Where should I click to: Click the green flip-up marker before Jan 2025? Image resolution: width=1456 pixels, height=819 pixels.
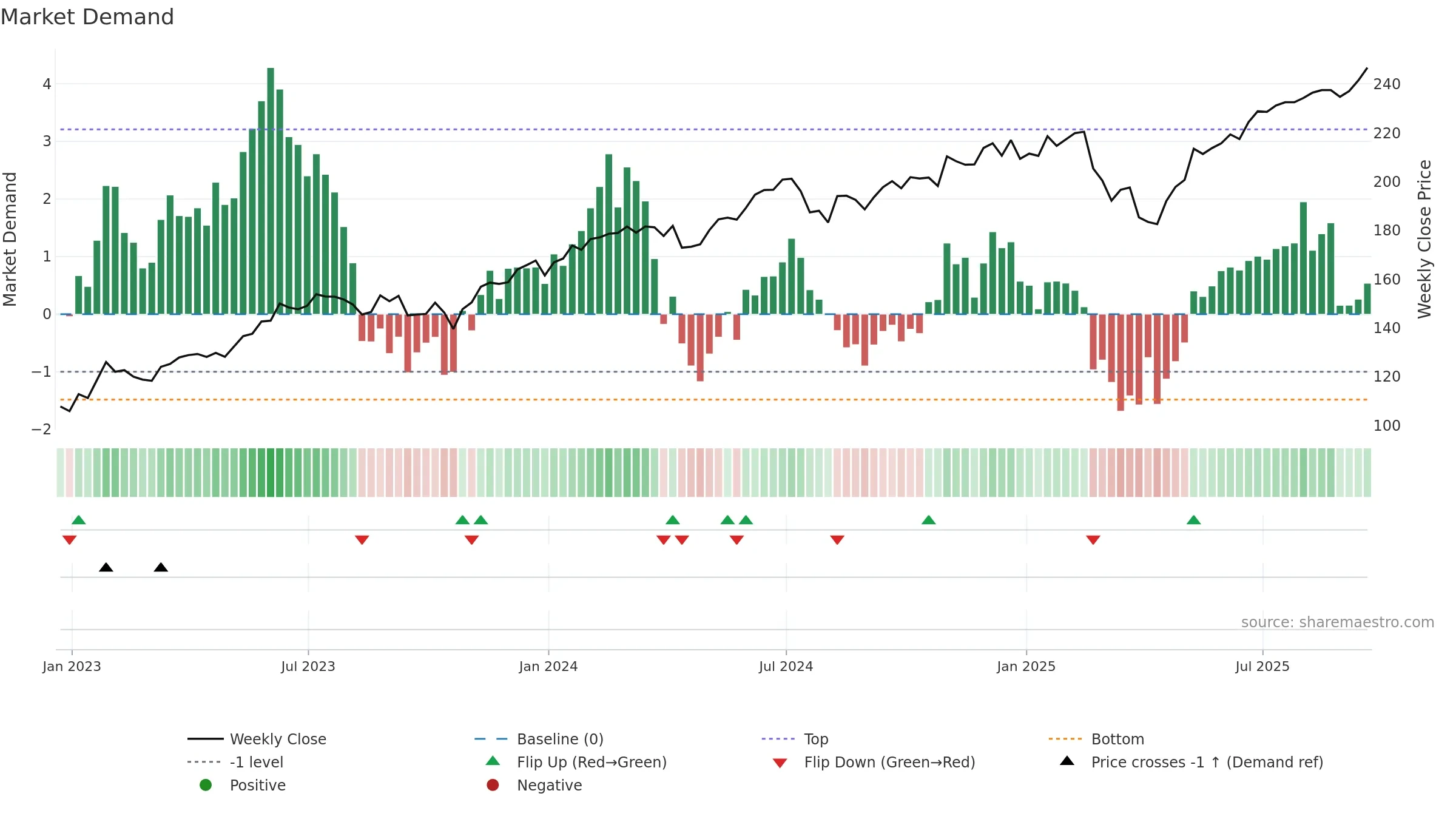929,520
